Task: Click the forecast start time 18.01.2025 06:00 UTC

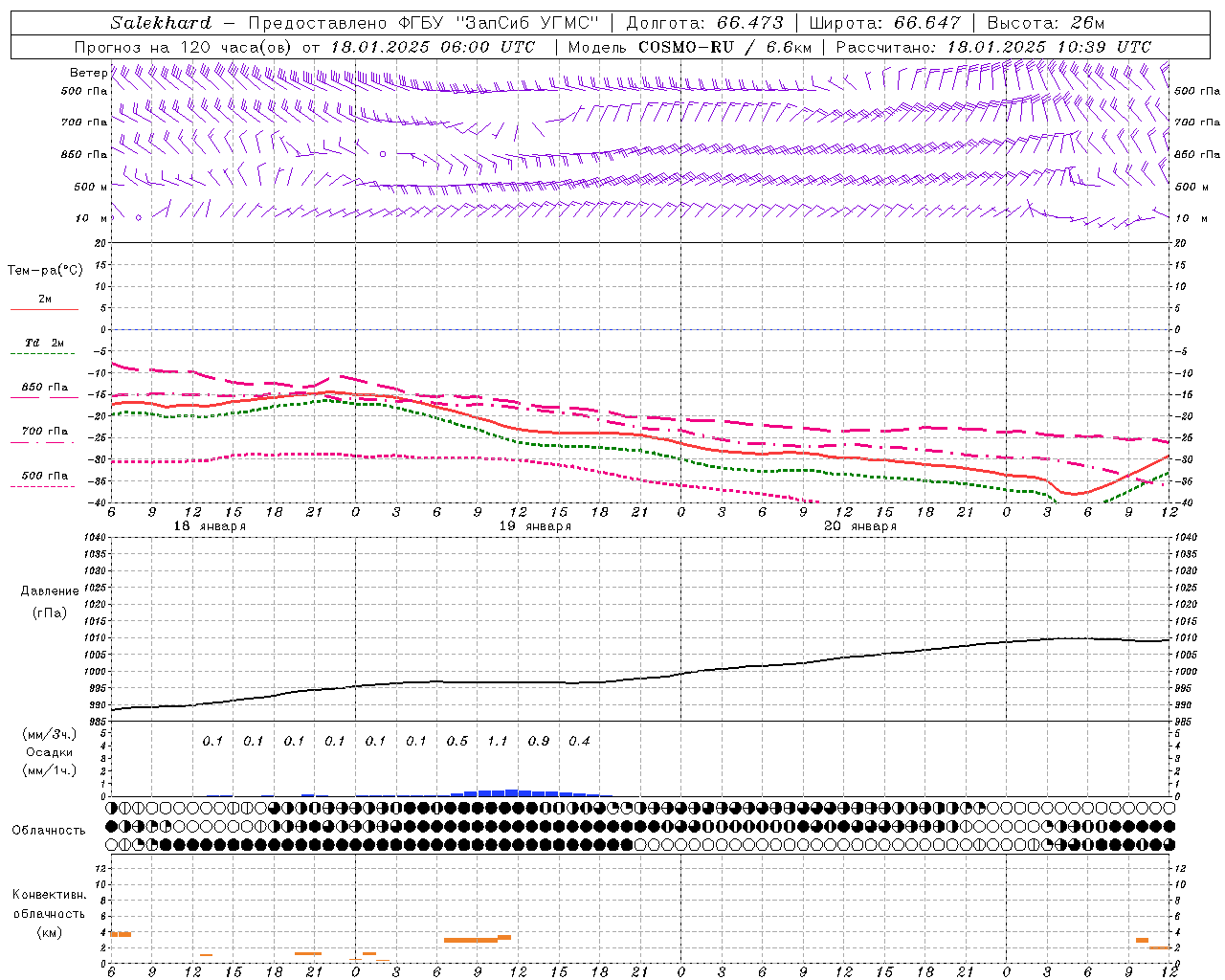Action: coord(433,47)
